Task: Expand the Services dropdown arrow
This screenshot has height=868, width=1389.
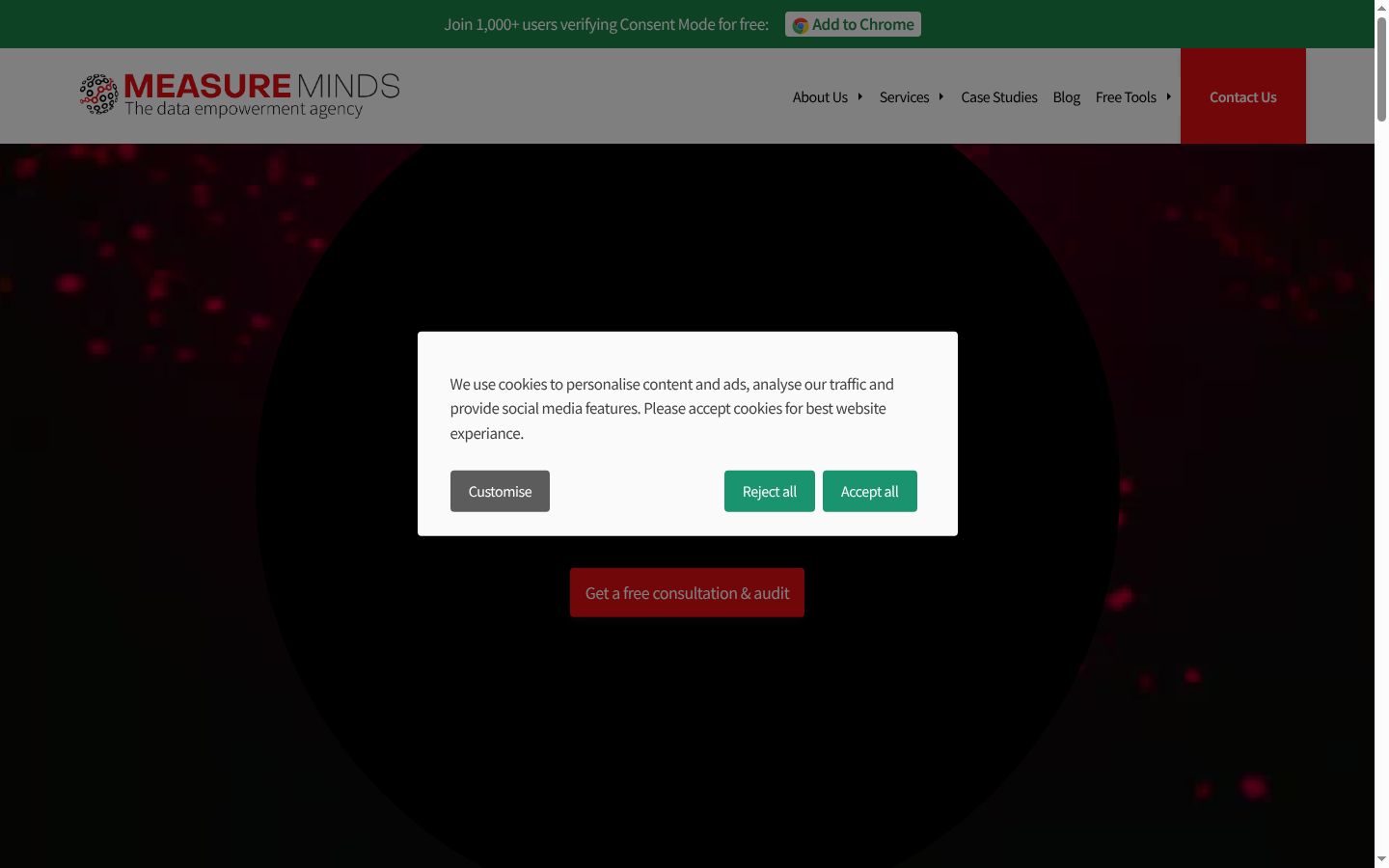Action: [x=940, y=96]
